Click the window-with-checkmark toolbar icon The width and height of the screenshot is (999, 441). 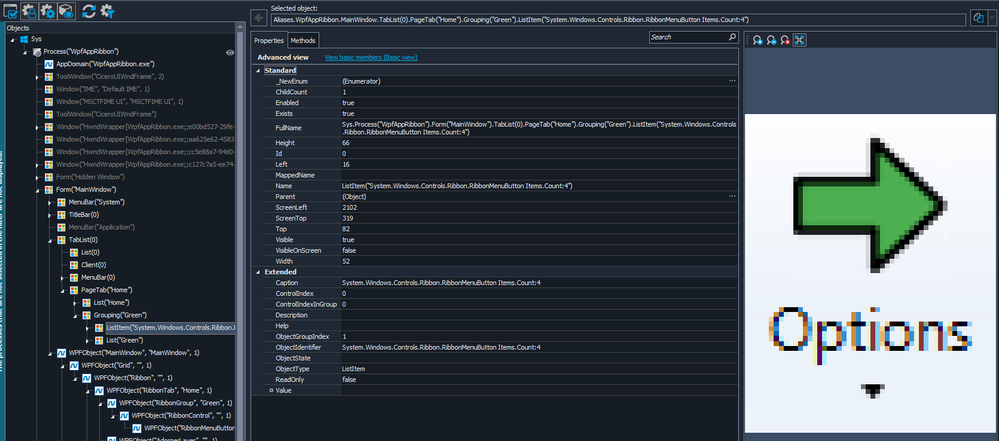(x=11, y=10)
